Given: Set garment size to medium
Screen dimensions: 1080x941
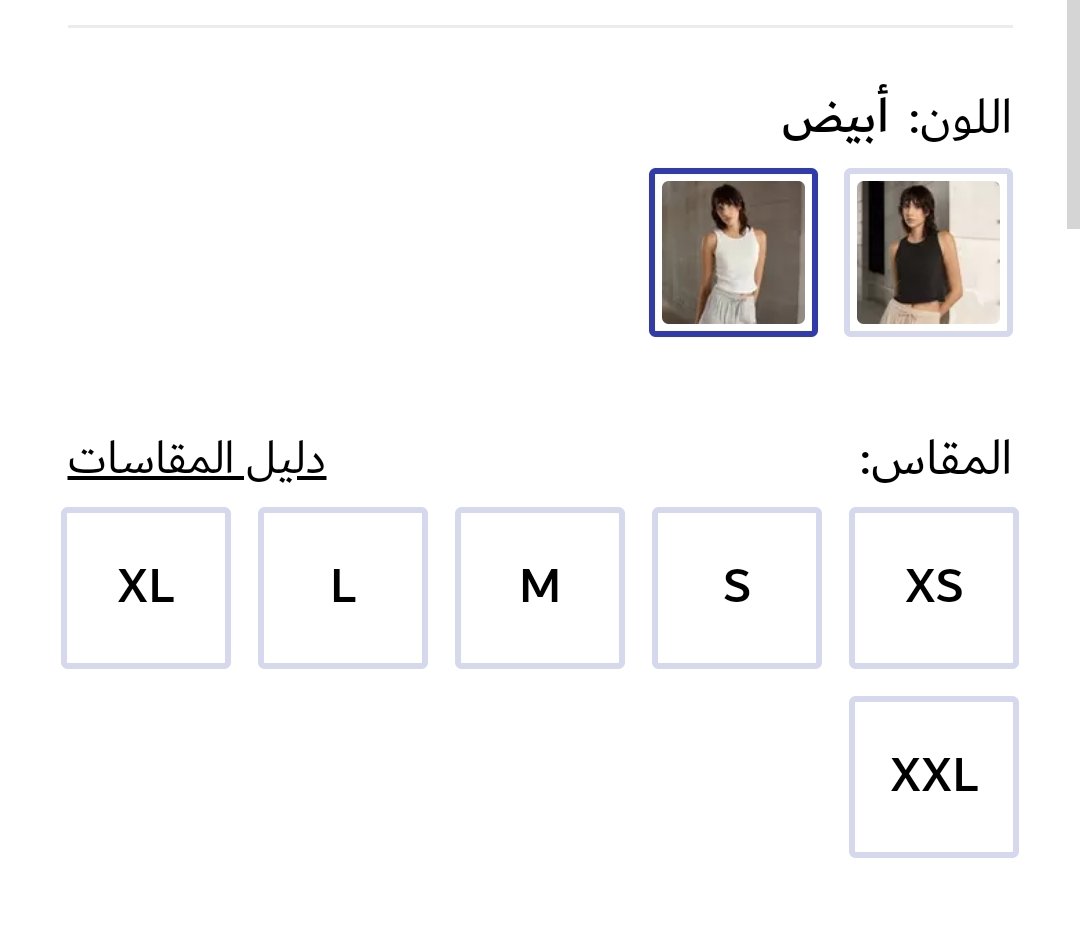Looking at the screenshot, I should (x=540, y=587).
